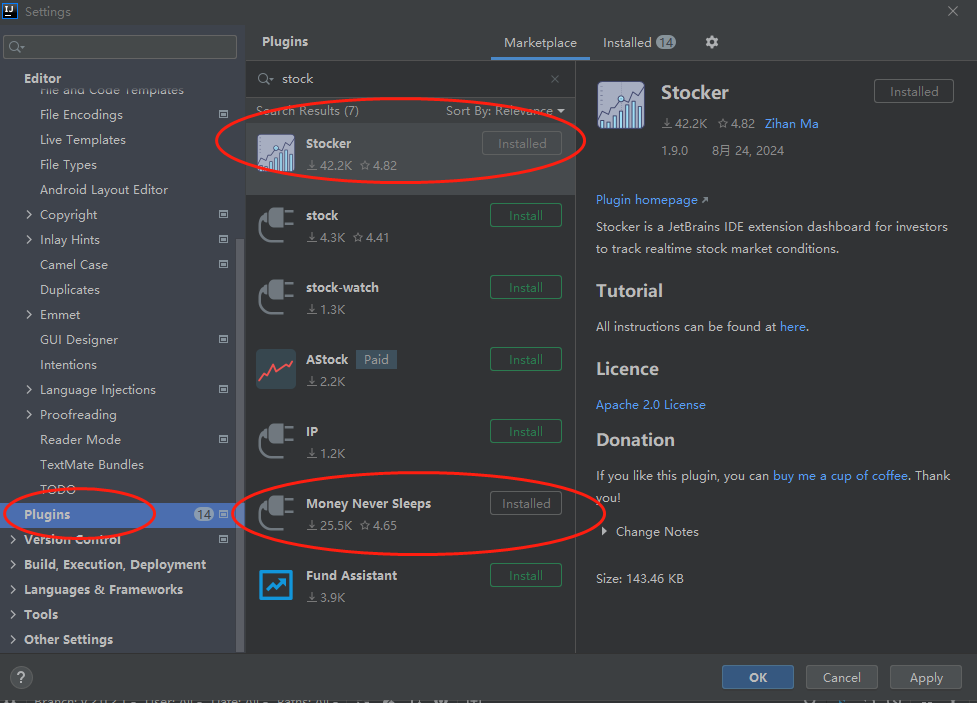Expand the Emmet settings node

pos(29,314)
